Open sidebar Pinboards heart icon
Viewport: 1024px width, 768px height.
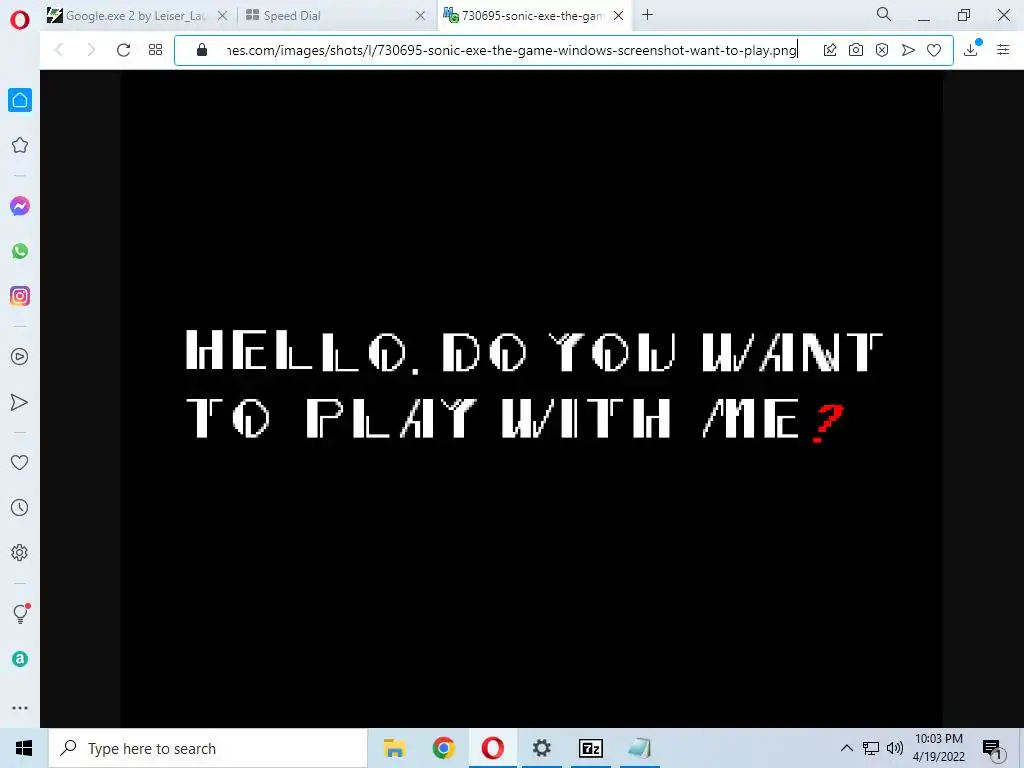20,462
